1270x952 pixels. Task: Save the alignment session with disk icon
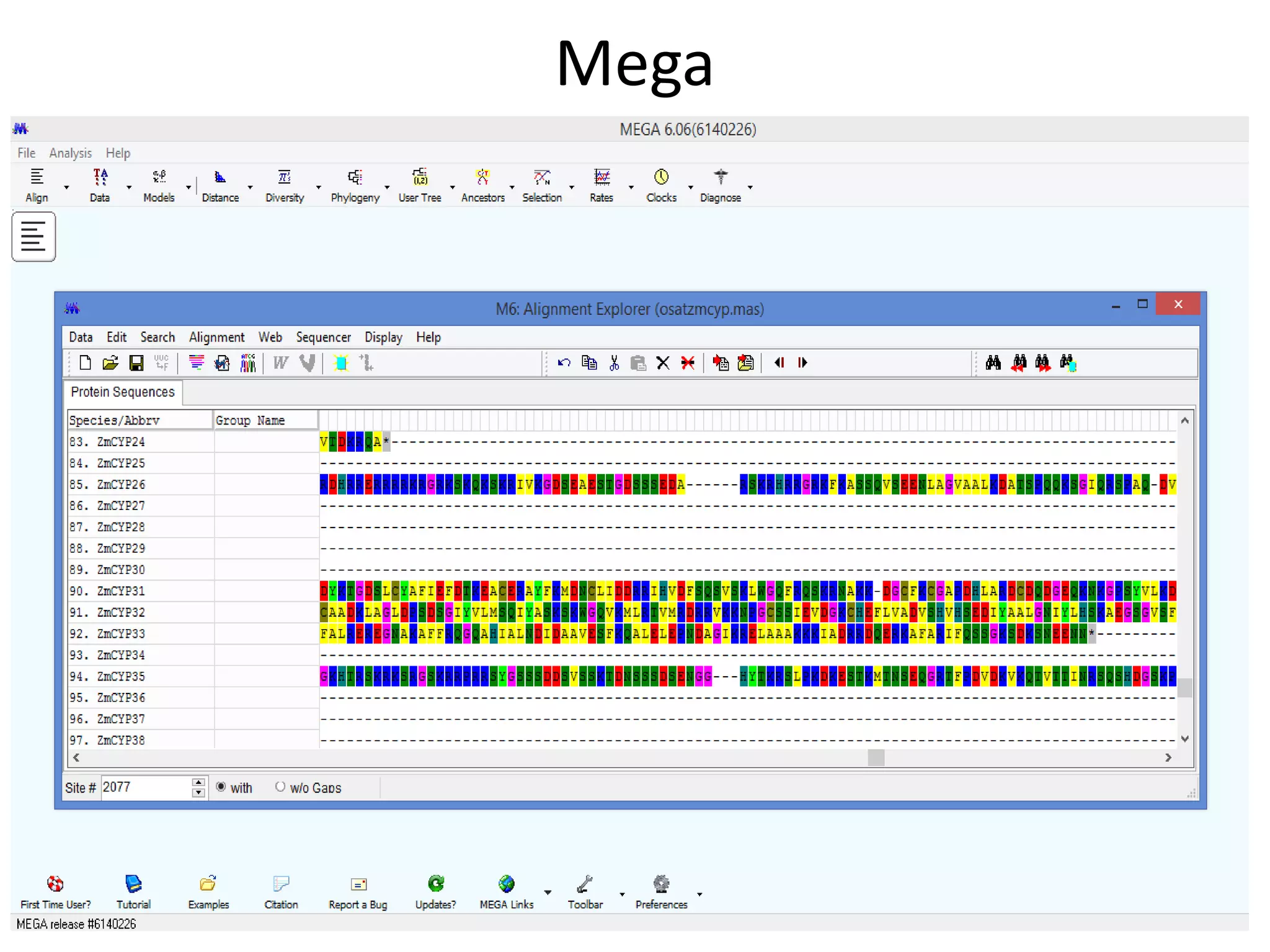(x=136, y=363)
